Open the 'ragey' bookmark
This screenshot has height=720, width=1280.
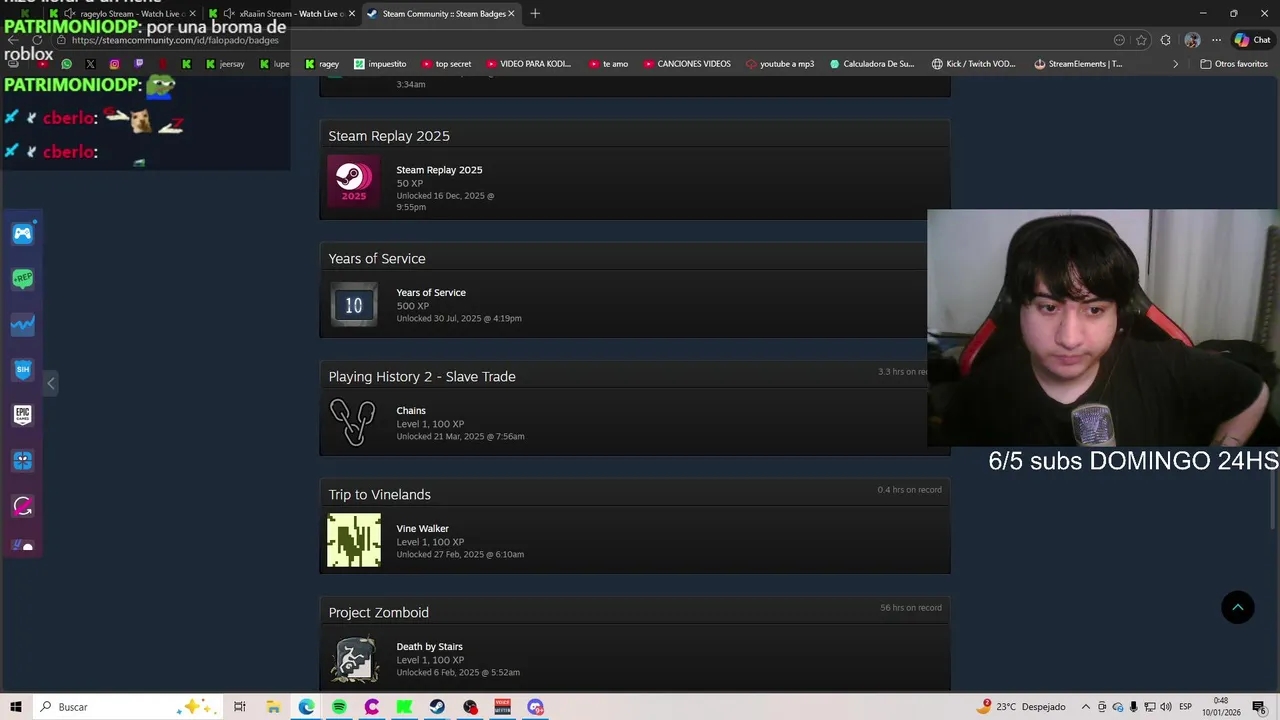pos(321,64)
